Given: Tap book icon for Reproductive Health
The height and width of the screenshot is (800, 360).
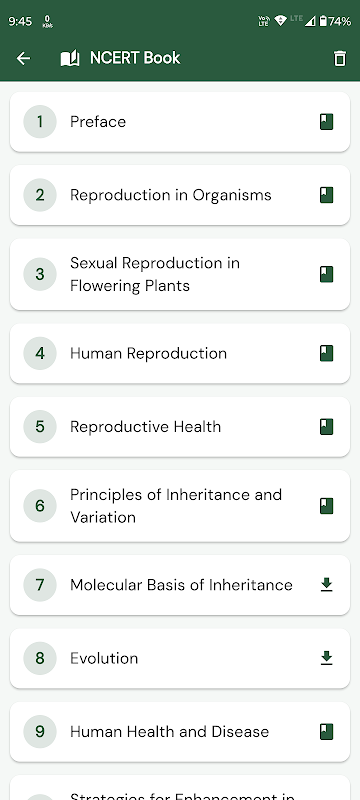Looking at the screenshot, I should coord(326,427).
